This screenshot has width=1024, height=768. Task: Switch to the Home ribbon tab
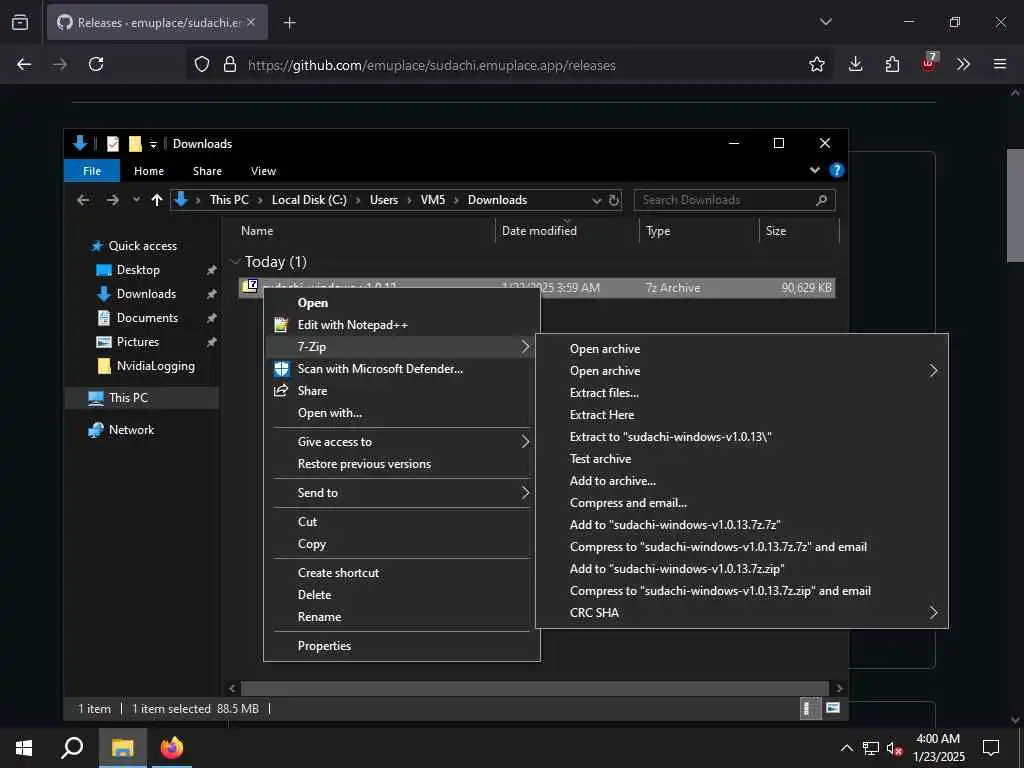149,171
